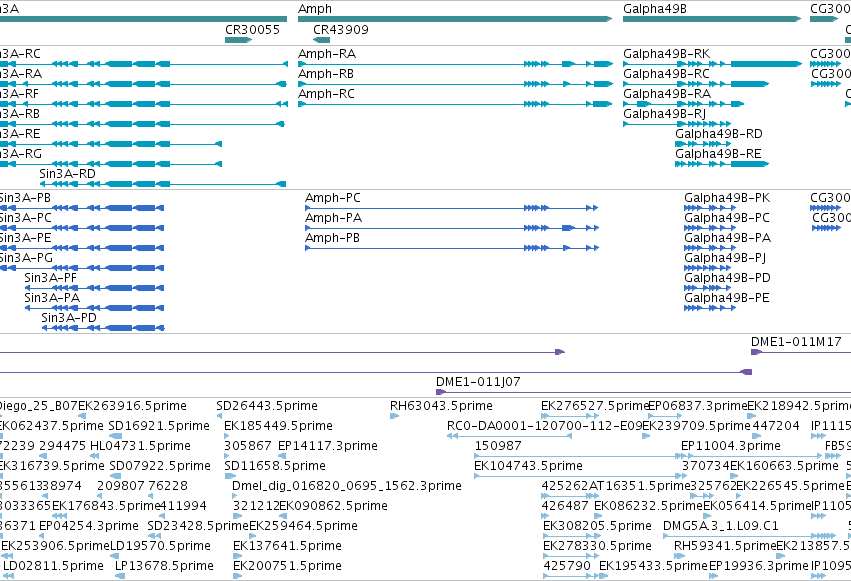Click the EK259464.5prime EST
The image size is (851, 581).
click(x=253, y=537)
